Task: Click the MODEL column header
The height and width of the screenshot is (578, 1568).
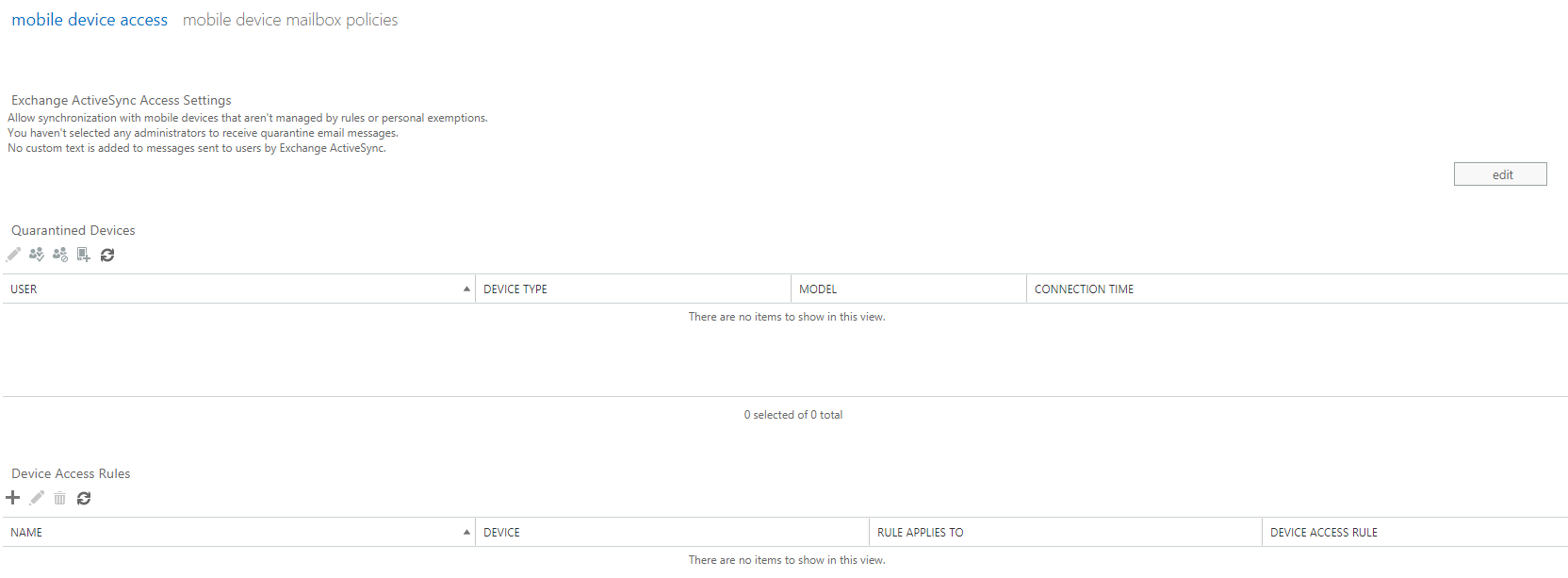Action: click(x=908, y=289)
